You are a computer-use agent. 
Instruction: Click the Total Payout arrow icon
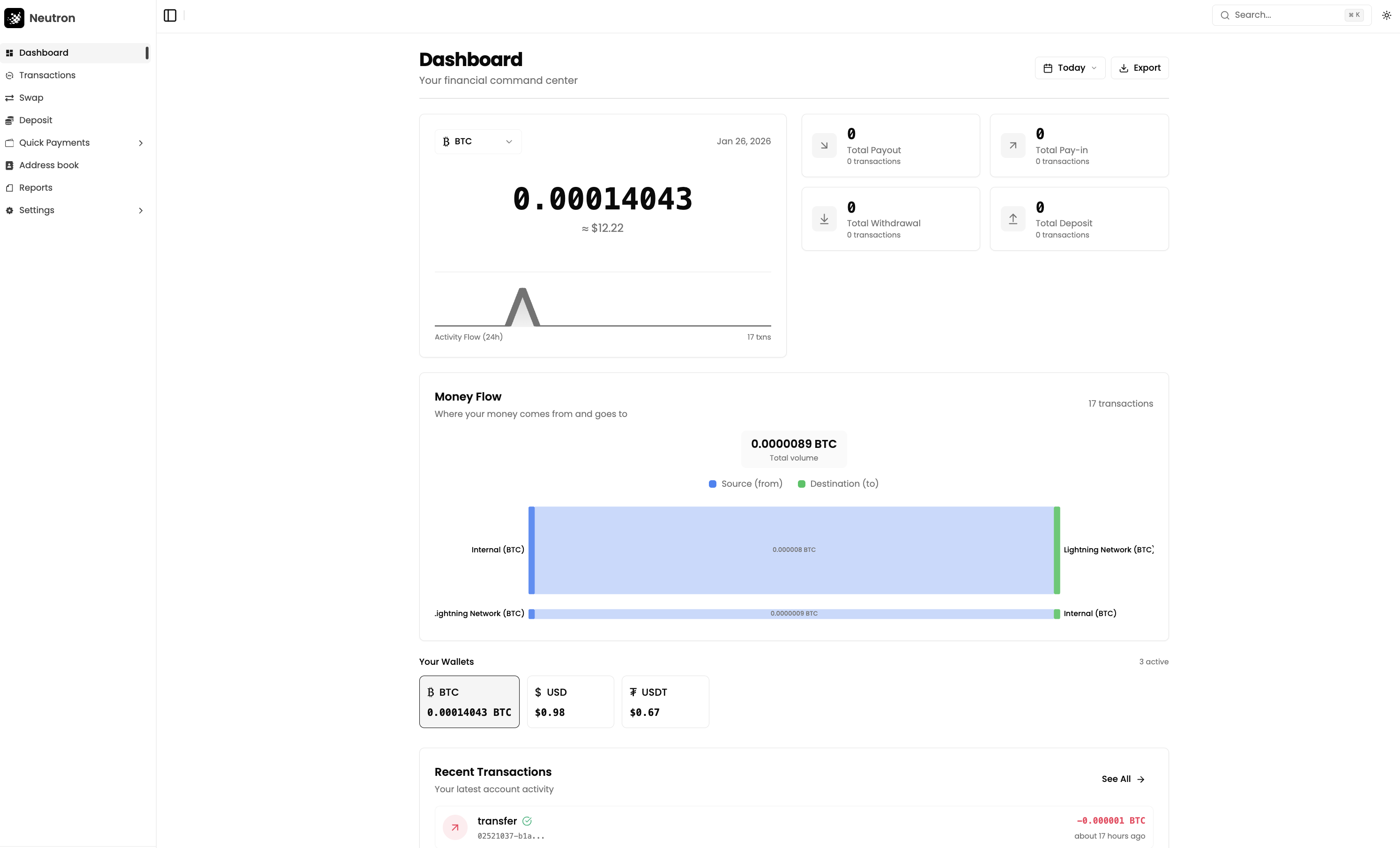tap(824, 145)
